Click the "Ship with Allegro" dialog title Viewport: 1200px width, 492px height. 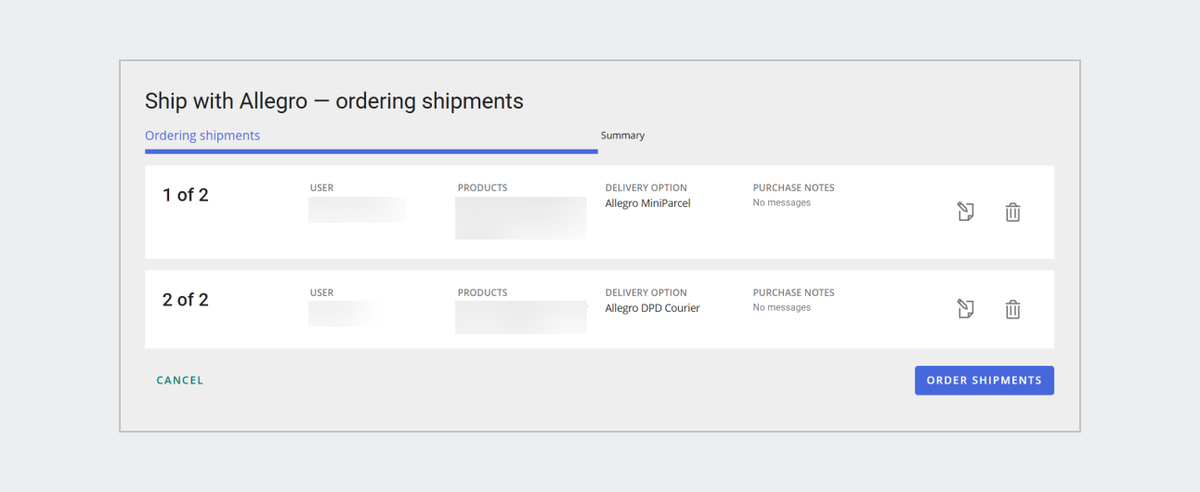tap(334, 101)
